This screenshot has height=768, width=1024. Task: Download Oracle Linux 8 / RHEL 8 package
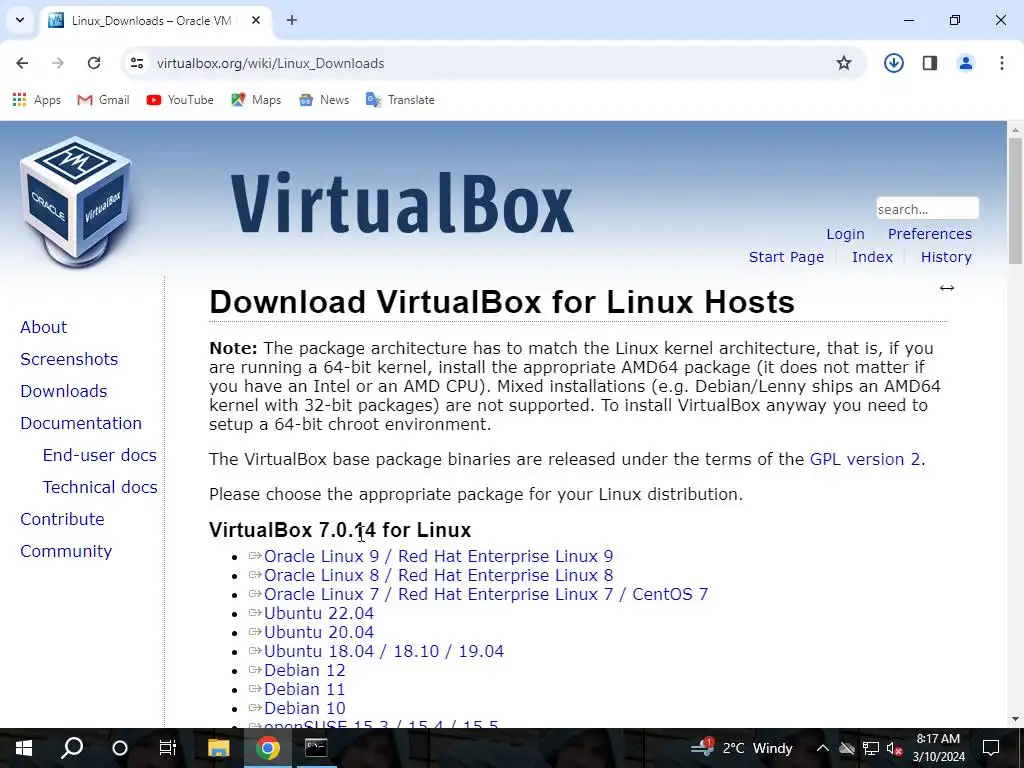coord(438,575)
